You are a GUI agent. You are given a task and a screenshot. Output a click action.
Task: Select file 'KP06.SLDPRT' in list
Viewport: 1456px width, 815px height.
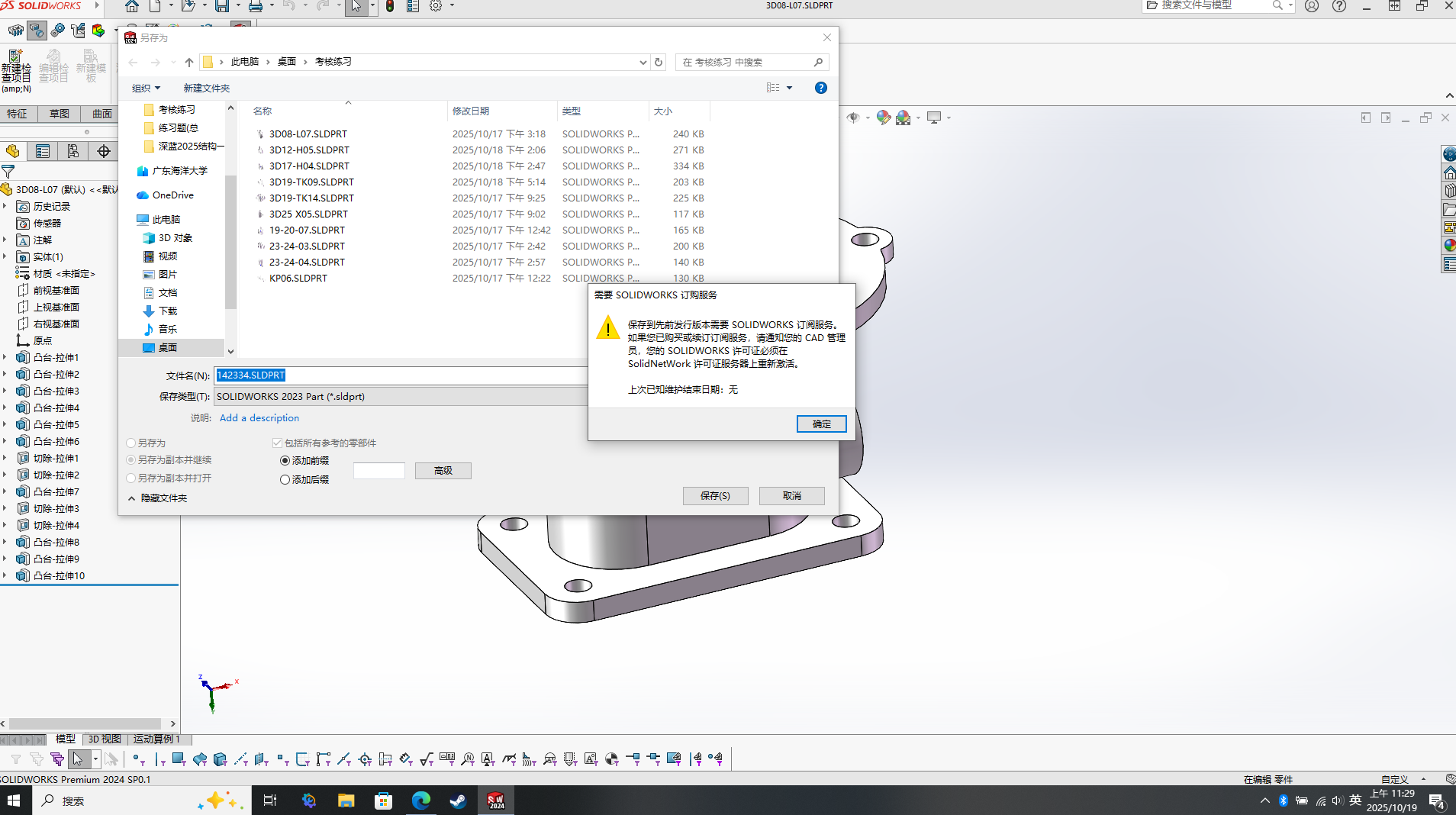click(x=298, y=278)
